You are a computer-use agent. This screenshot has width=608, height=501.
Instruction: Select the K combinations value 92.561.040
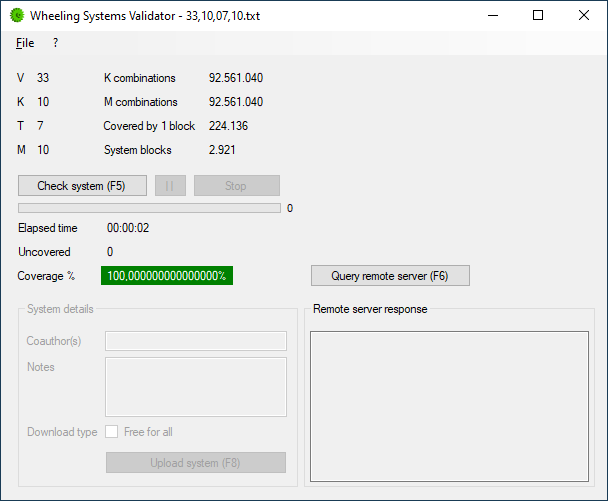[236, 78]
